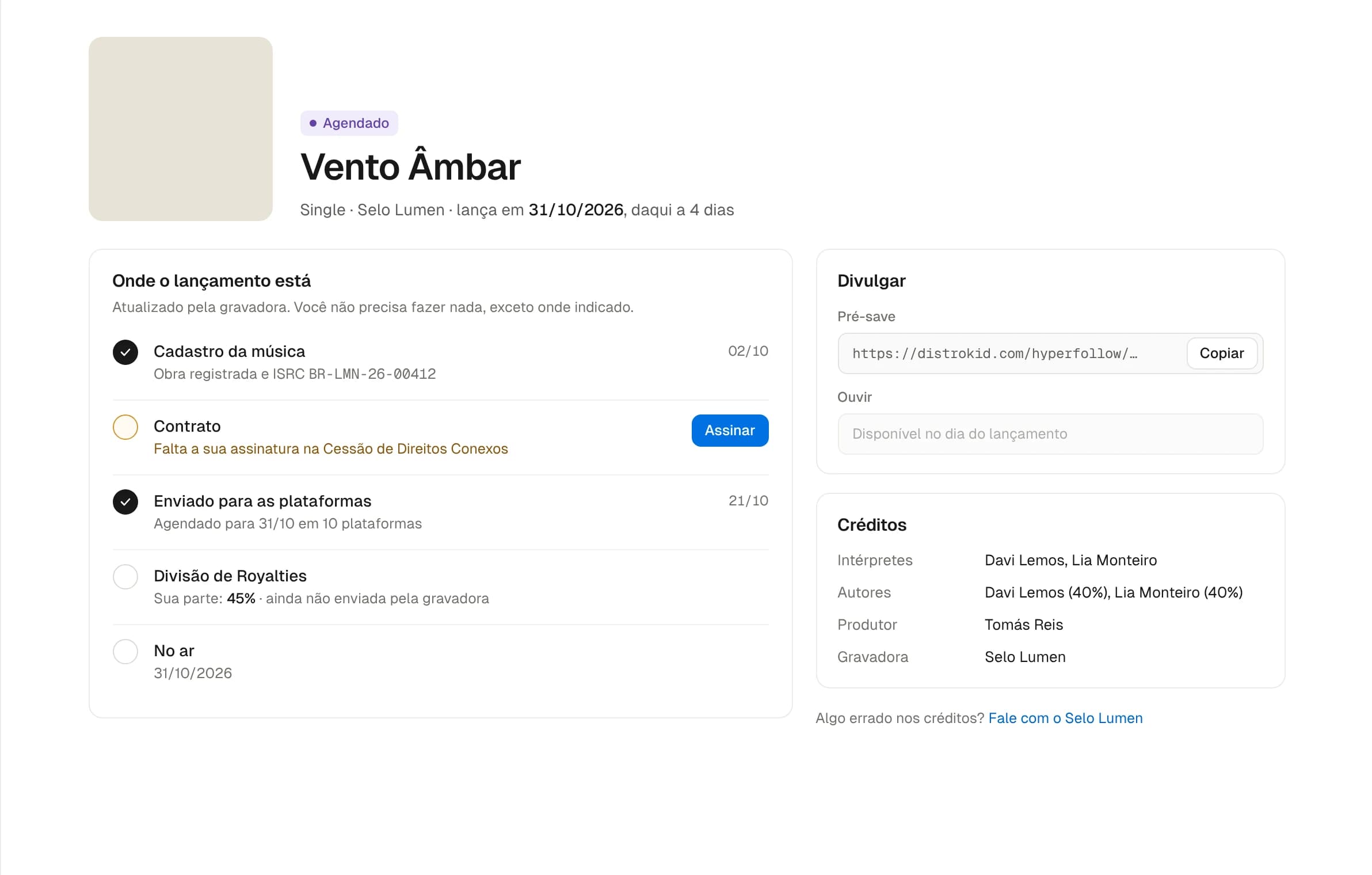Image resolution: width=1372 pixels, height=875 pixels.
Task: Click the Contrato step title
Action: tap(187, 426)
